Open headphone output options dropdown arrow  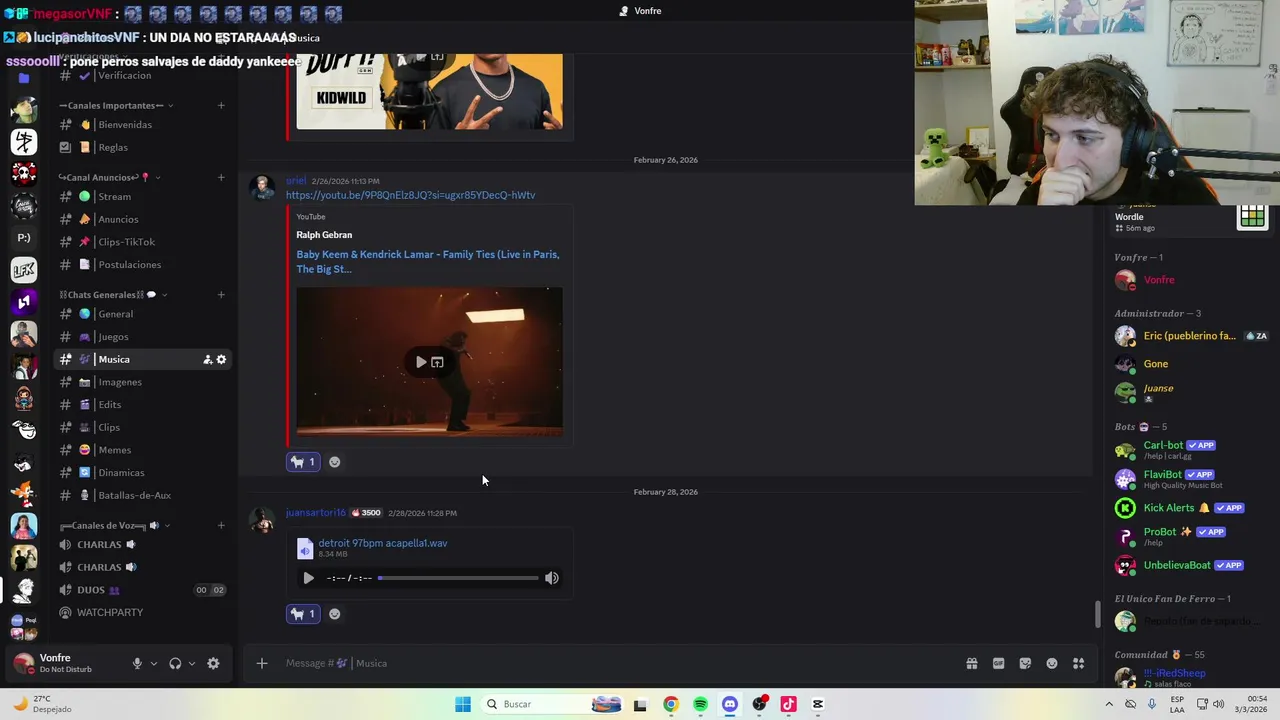[191, 663]
